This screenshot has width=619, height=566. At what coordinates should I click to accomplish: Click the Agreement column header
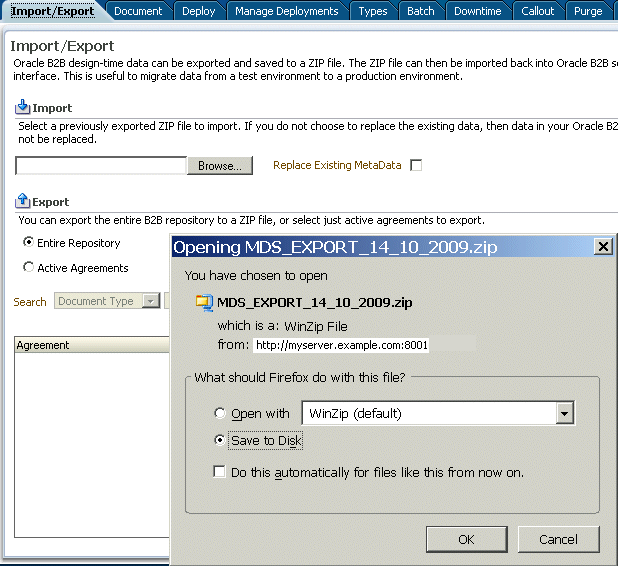point(92,345)
